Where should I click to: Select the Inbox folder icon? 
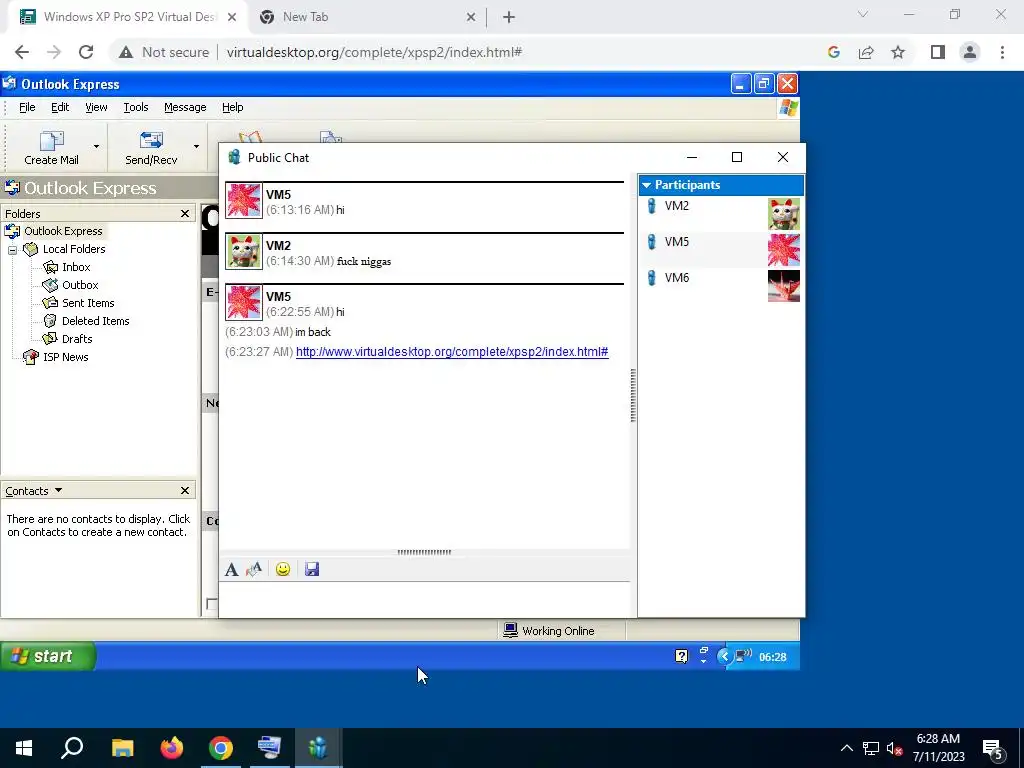pyautogui.click(x=50, y=267)
